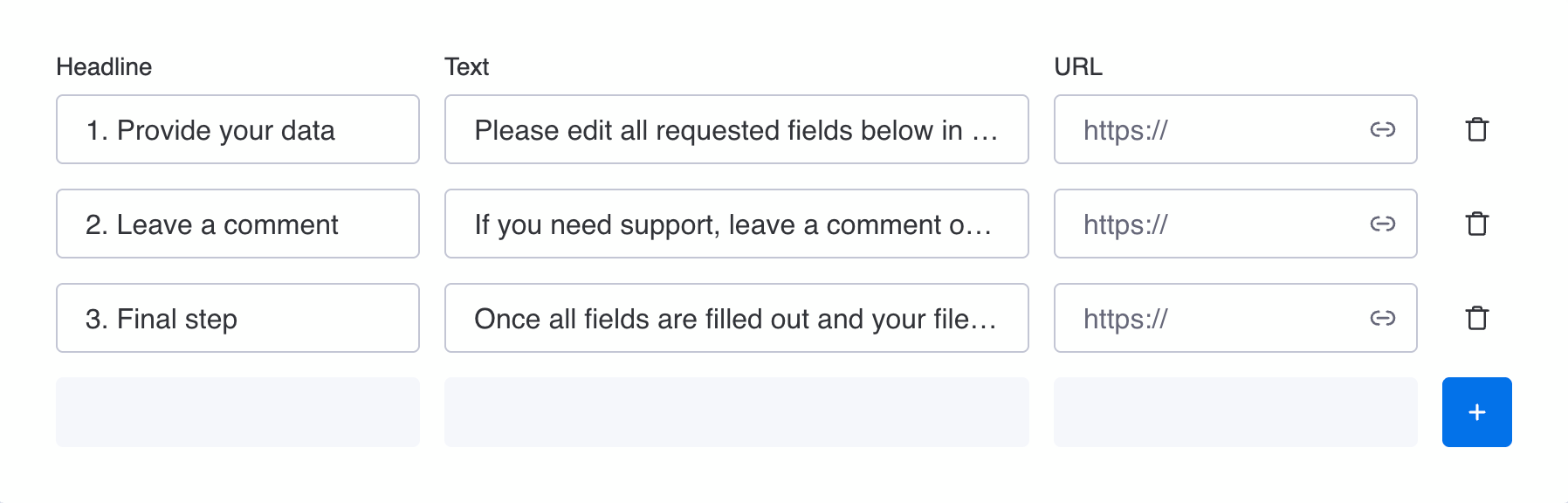Delete the 'Leave a comment' row
The height and width of the screenshot is (503, 1568).
pos(1476,224)
